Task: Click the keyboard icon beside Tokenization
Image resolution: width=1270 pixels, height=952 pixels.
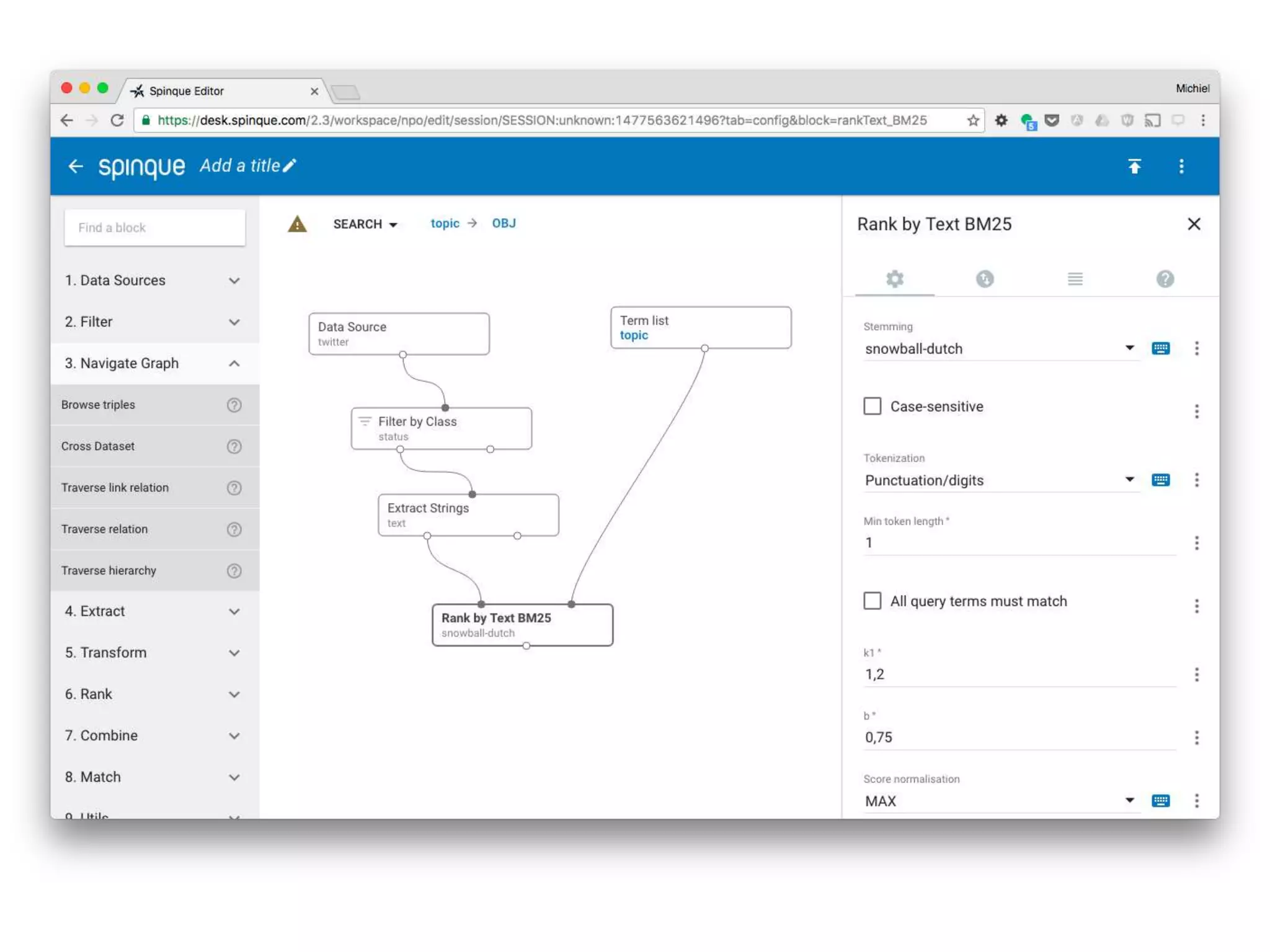Action: tap(1160, 480)
